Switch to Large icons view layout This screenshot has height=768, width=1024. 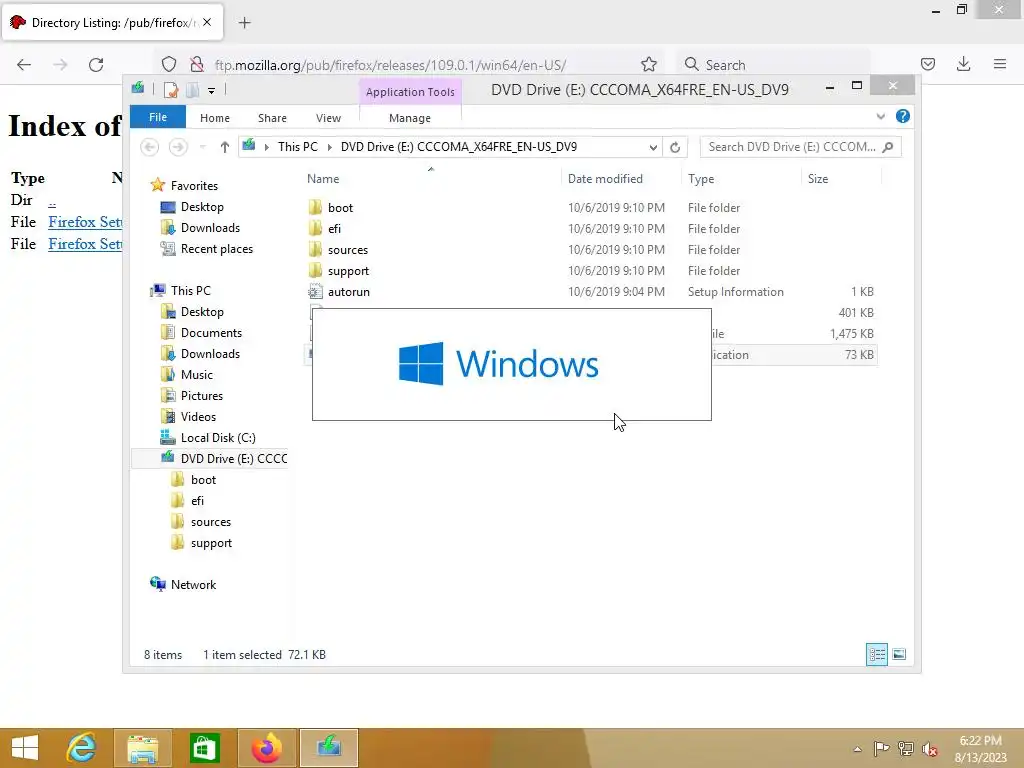899,654
